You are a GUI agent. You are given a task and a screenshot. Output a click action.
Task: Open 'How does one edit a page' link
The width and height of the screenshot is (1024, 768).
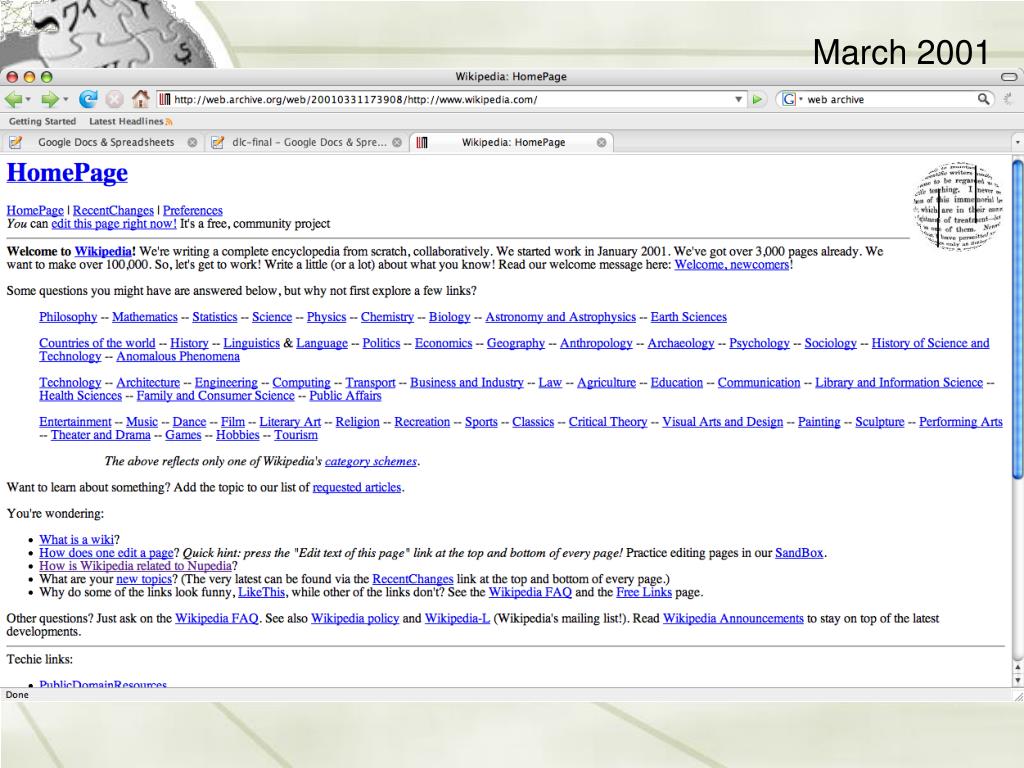click(106, 552)
